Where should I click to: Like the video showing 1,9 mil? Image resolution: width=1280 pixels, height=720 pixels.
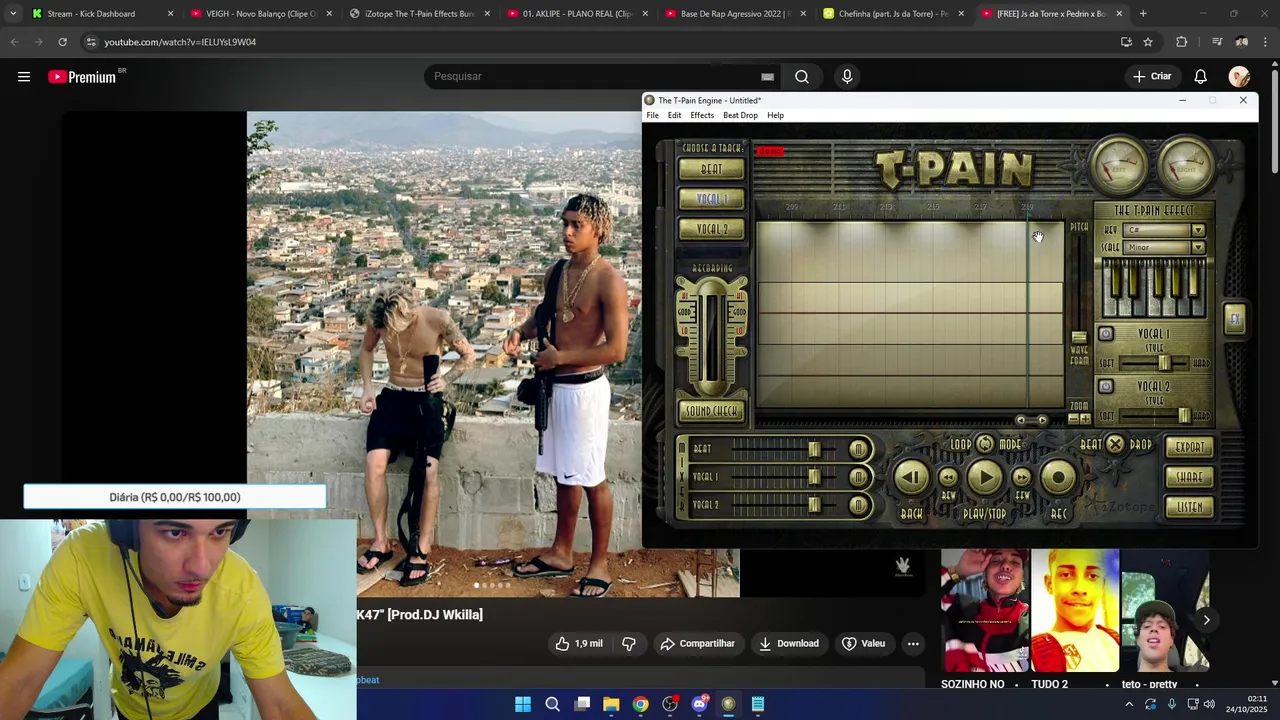coord(579,644)
